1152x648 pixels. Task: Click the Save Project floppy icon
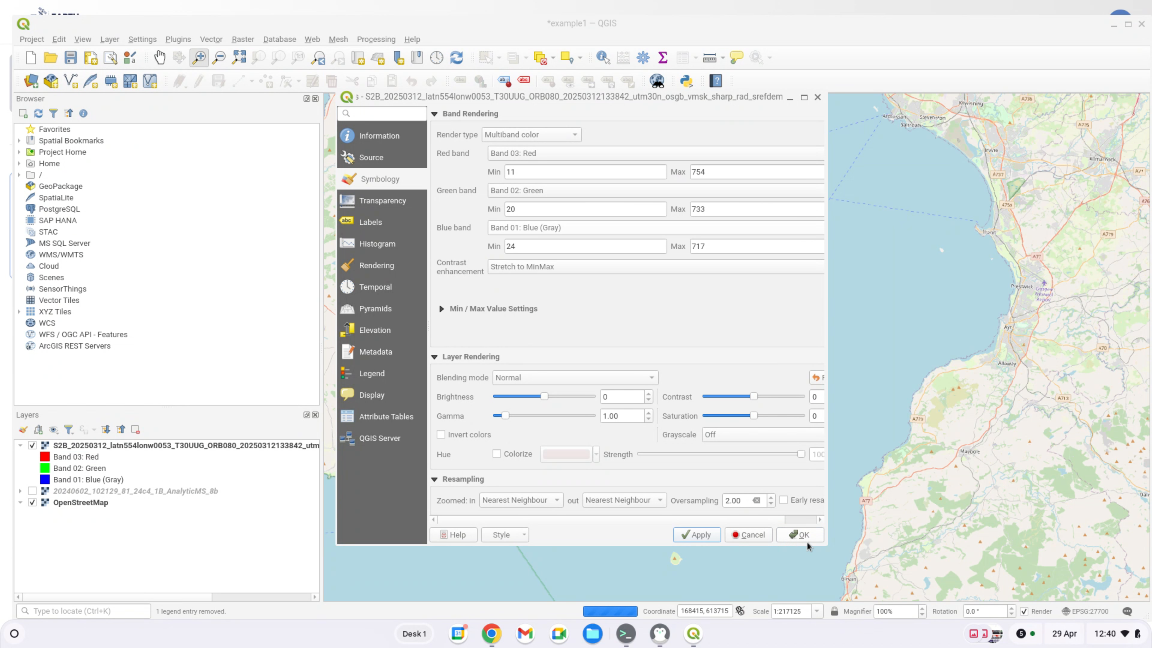70,58
